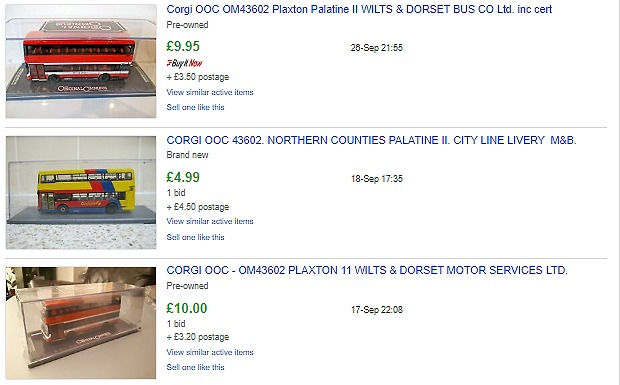Open the red Wilts & Dorset bus thumbnail
Image resolution: width=620 pixels, height=385 pixels.
[x=81, y=61]
